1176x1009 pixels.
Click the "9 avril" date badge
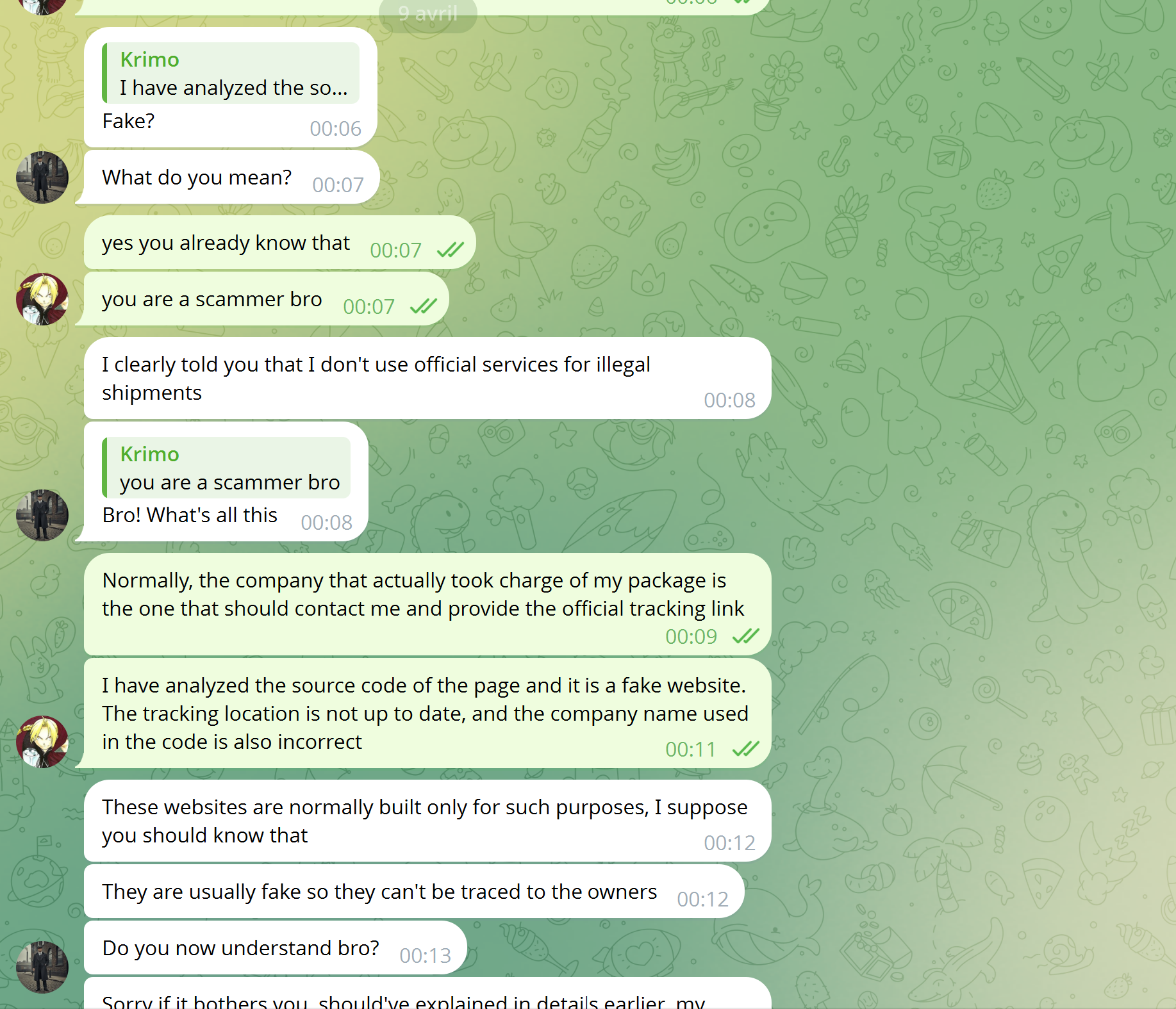(x=427, y=13)
